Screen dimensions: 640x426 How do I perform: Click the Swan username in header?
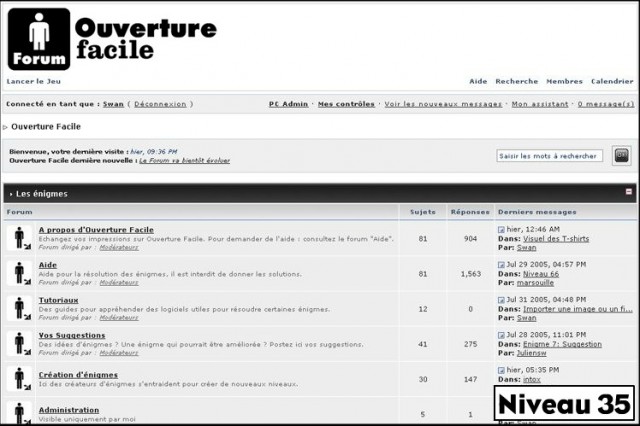[x=113, y=104]
